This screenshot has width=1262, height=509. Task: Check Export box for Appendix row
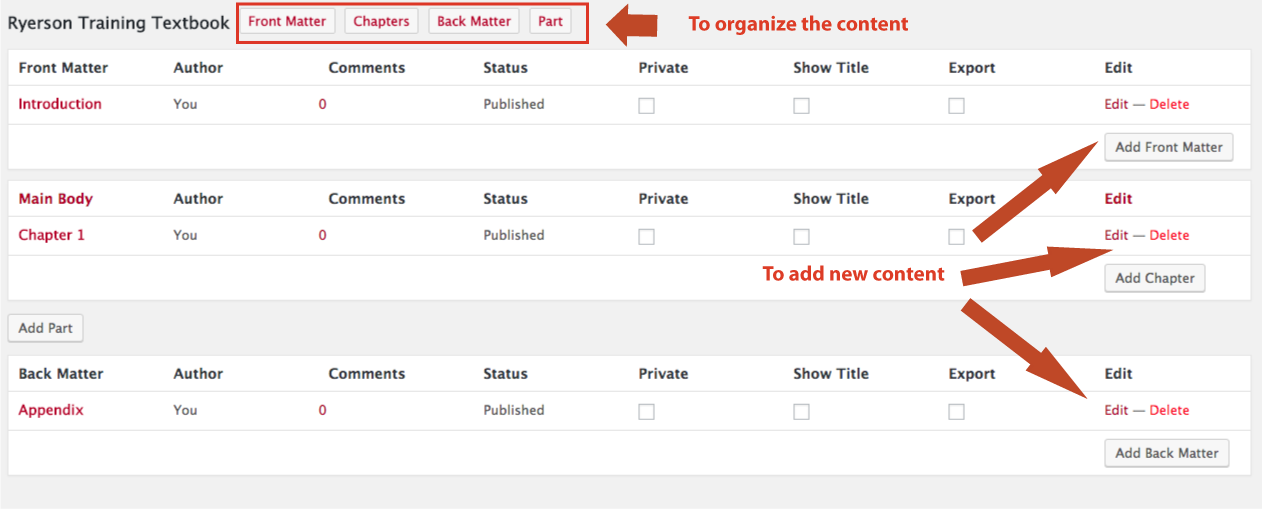click(956, 412)
